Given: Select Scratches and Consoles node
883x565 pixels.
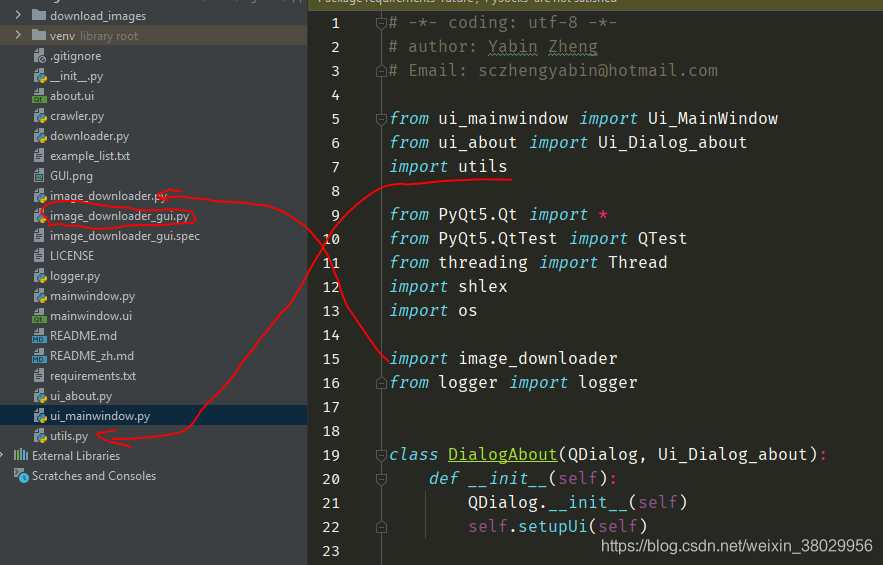Looking at the screenshot, I should [94, 476].
